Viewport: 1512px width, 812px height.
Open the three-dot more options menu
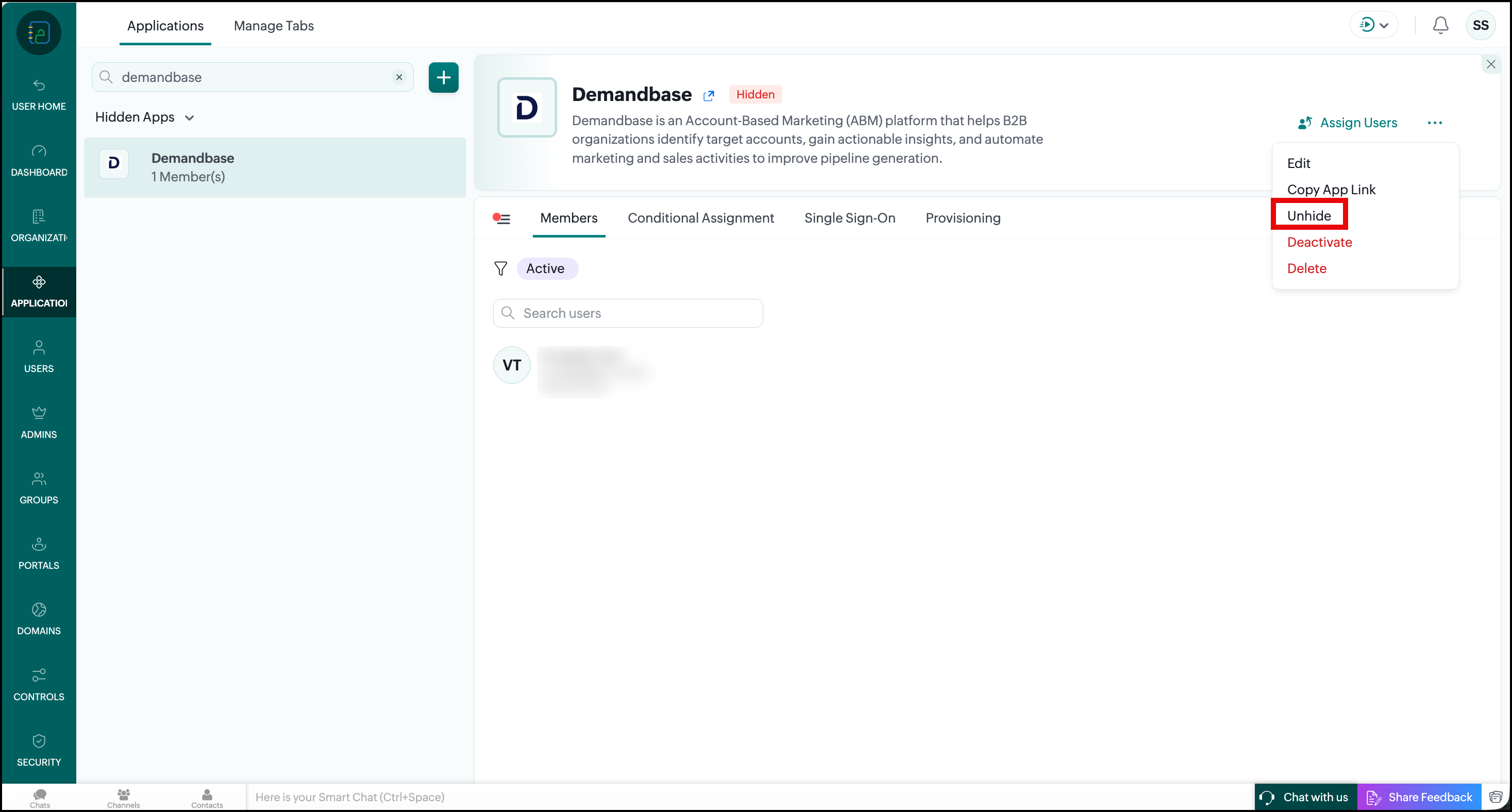[1435, 123]
